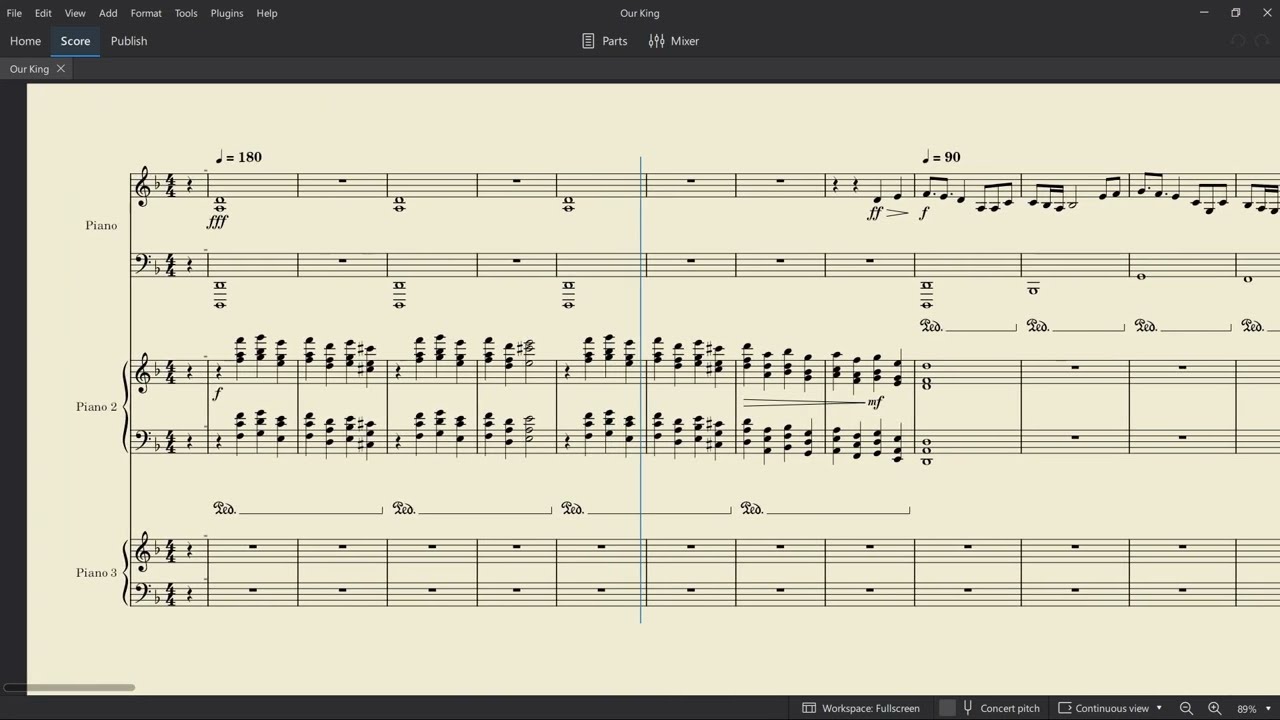Select the Piano 2 bass clef
This screenshot has width=1280, height=720.
pos(143,438)
